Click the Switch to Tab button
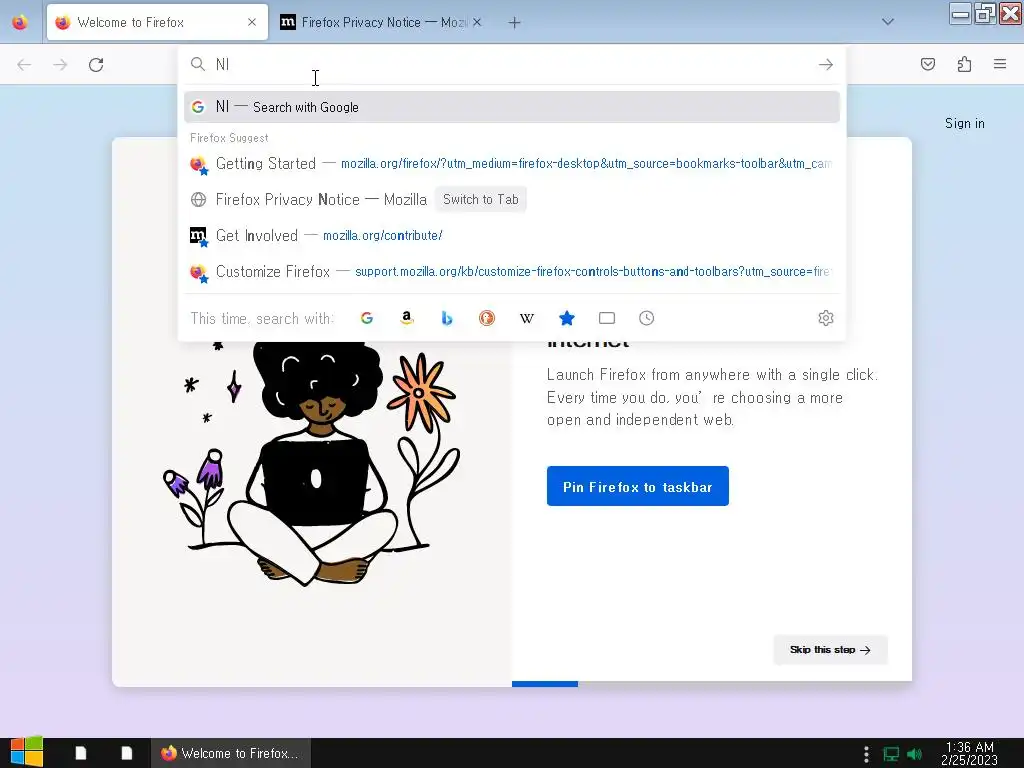 point(481,199)
